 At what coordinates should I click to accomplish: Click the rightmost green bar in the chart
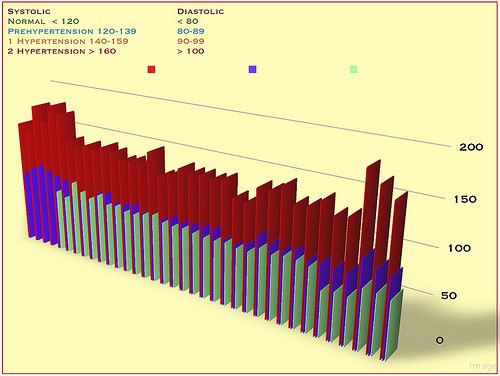tap(395, 325)
